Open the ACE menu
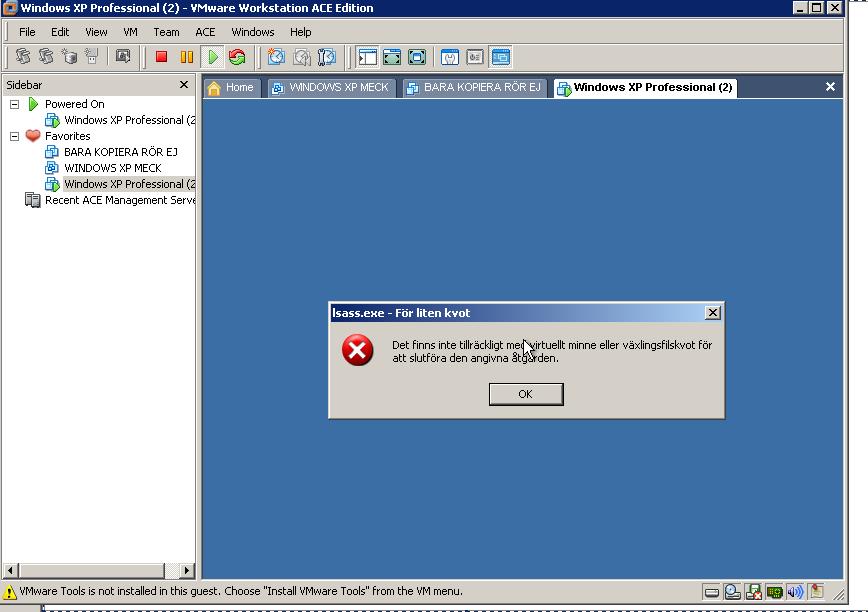868x612 pixels. [205, 32]
